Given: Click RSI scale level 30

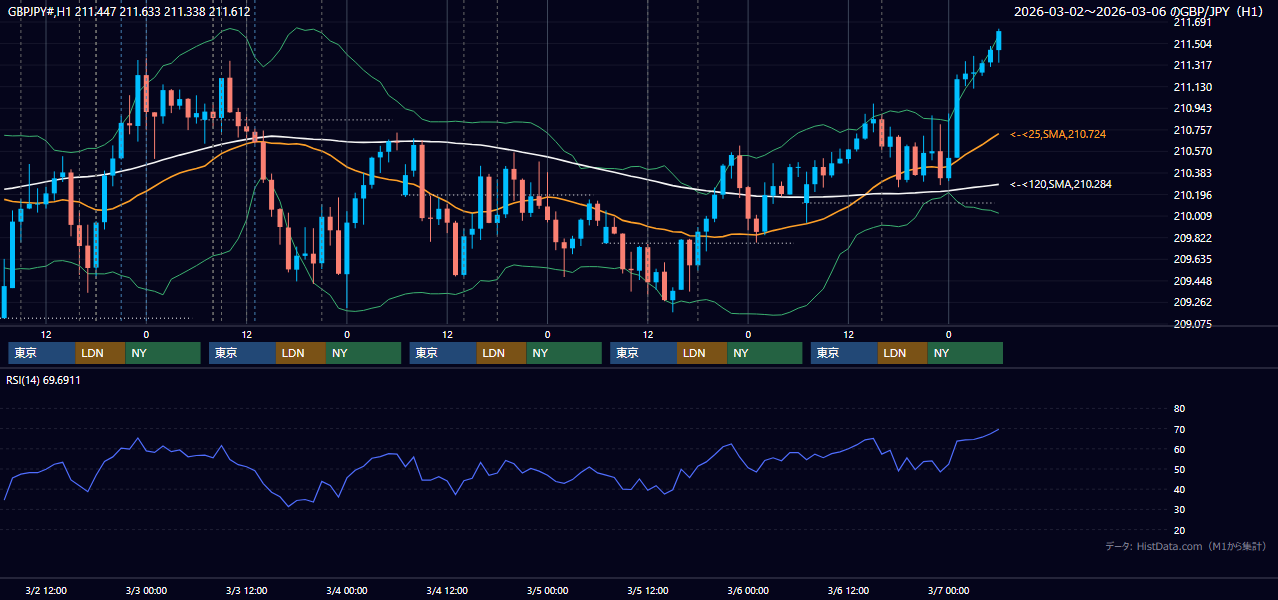Looking at the screenshot, I should (x=1179, y=510).
